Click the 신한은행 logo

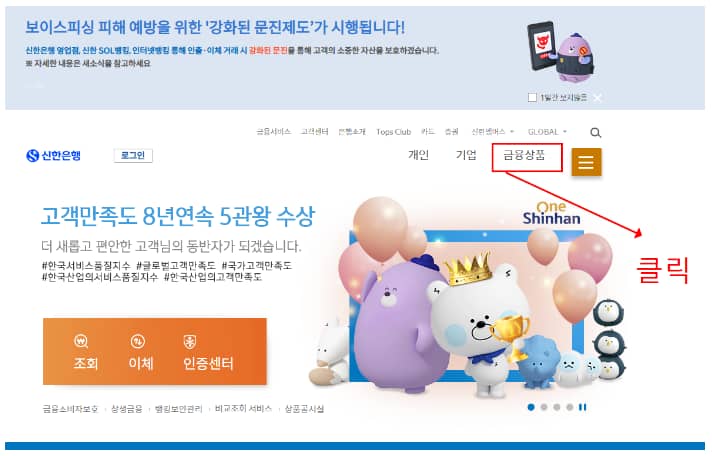pyautogui.click(x=54, y=155)
